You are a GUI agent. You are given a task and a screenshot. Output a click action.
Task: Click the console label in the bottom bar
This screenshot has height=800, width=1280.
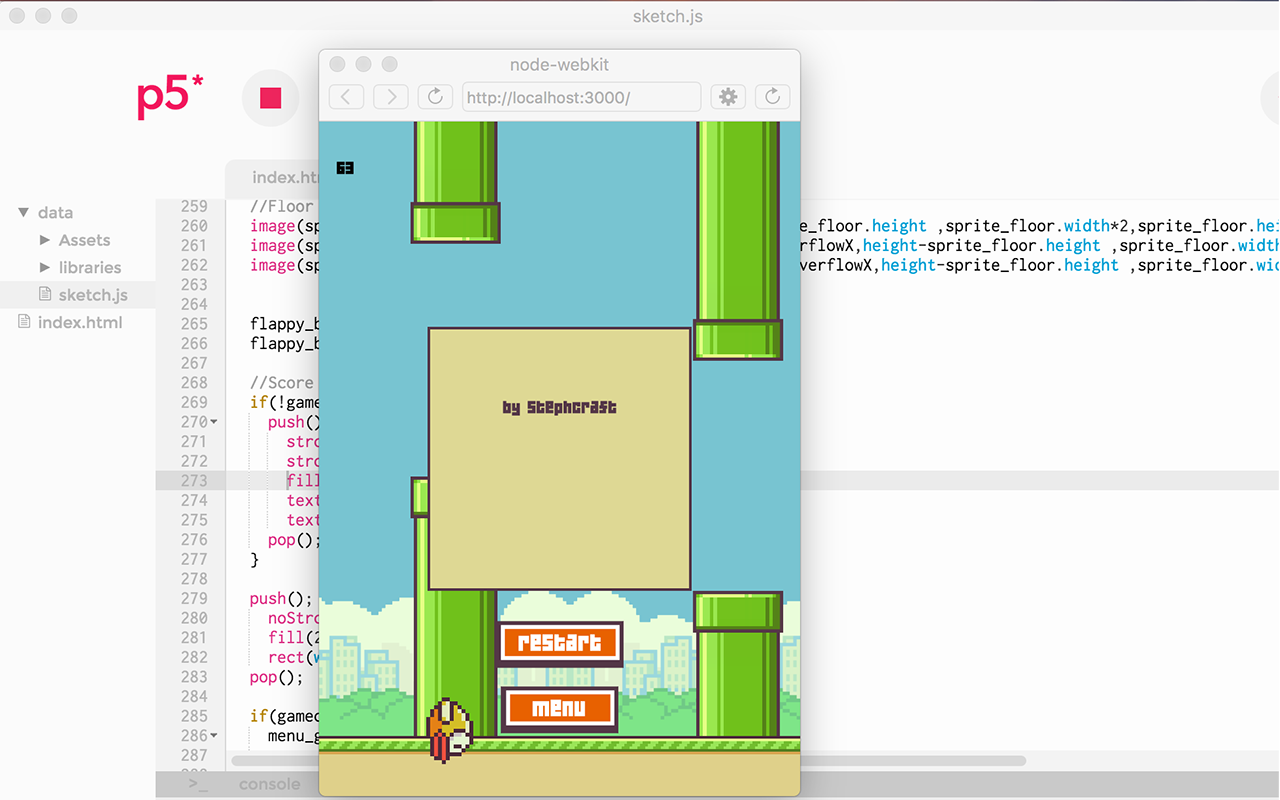click(269, 784)
